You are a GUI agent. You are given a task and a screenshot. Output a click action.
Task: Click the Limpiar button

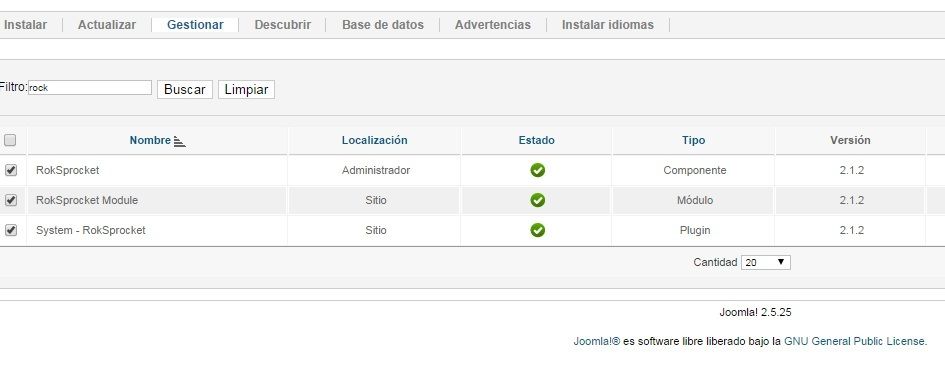click(246, 89)
